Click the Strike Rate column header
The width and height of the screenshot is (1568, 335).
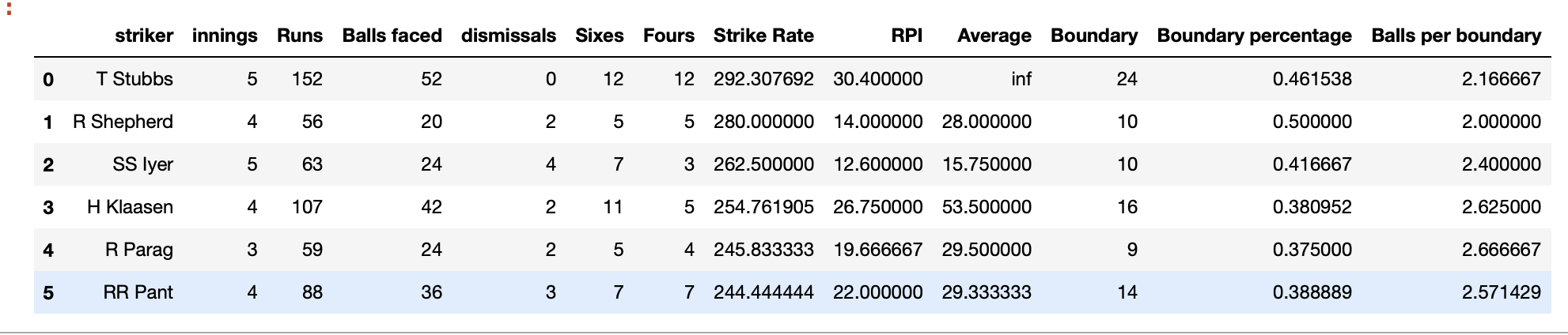[763, 36]
